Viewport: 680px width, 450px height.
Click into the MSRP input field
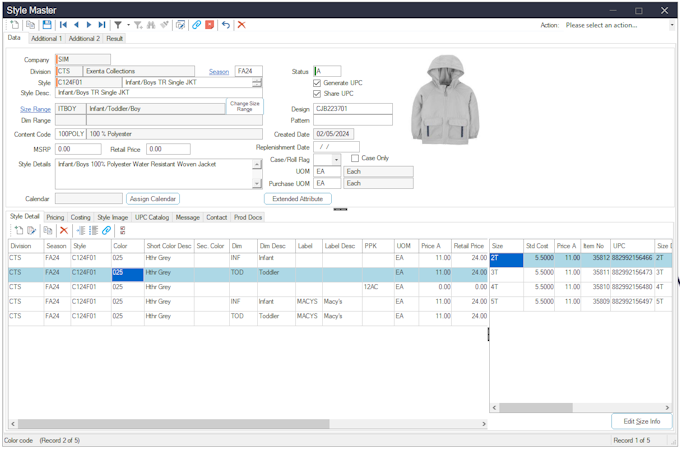click(78, 149)
